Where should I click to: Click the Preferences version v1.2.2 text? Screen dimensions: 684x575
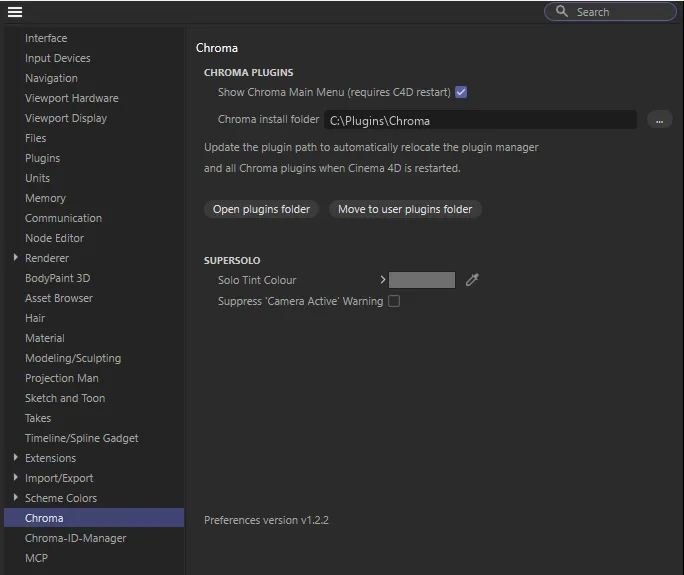click(x=266, y=520)
